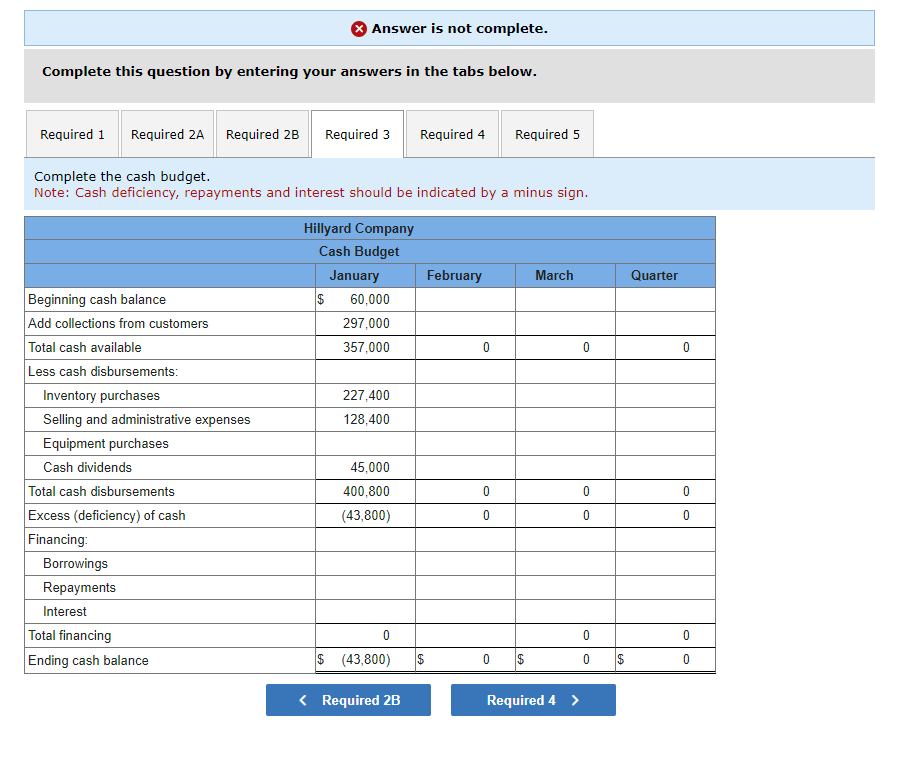The height and width of the screenshot is (767, 900).
Task: Click the March Repayments input cell
Action: (565, 587)
